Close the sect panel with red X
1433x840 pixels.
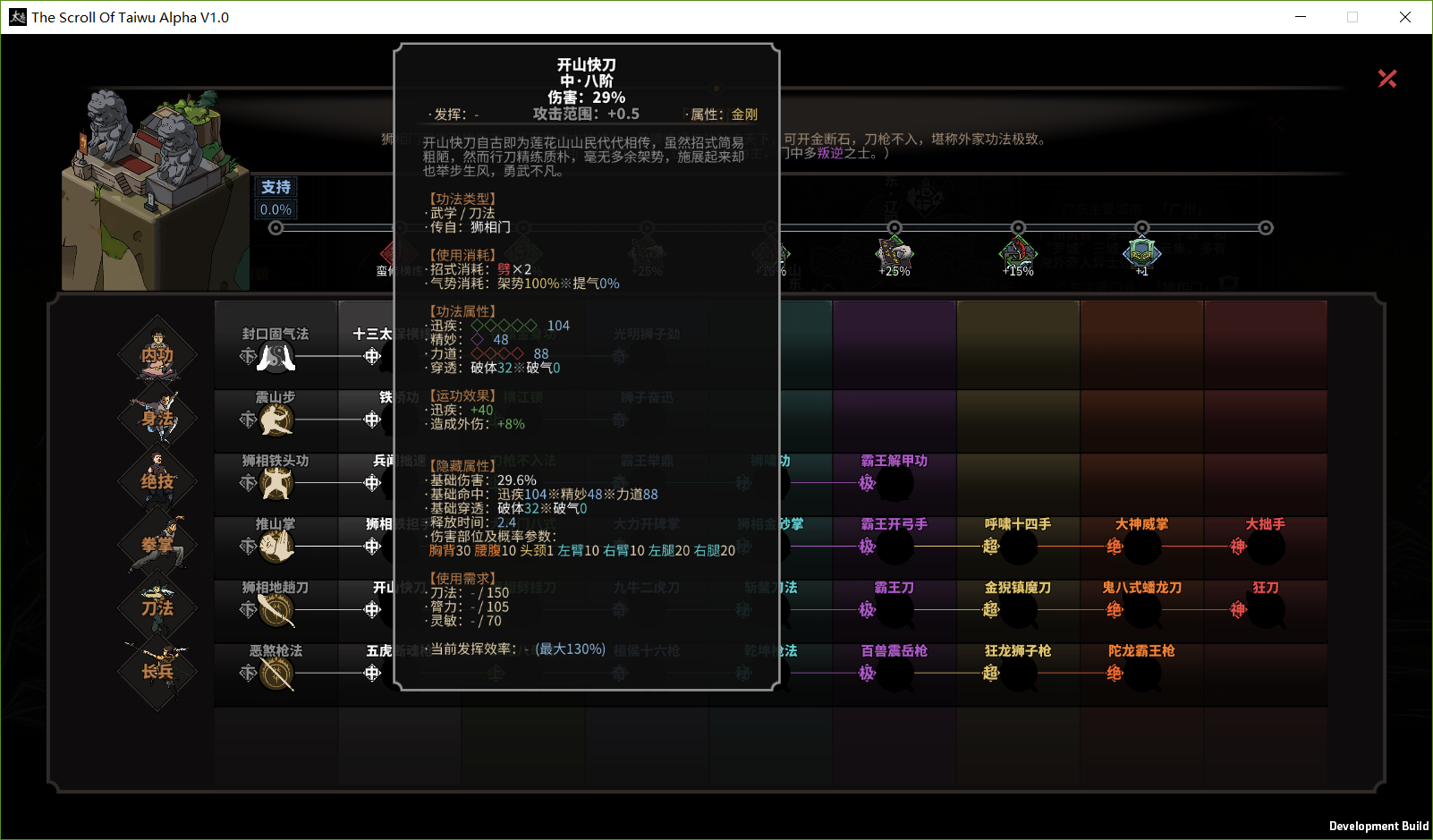point(1387,79)
